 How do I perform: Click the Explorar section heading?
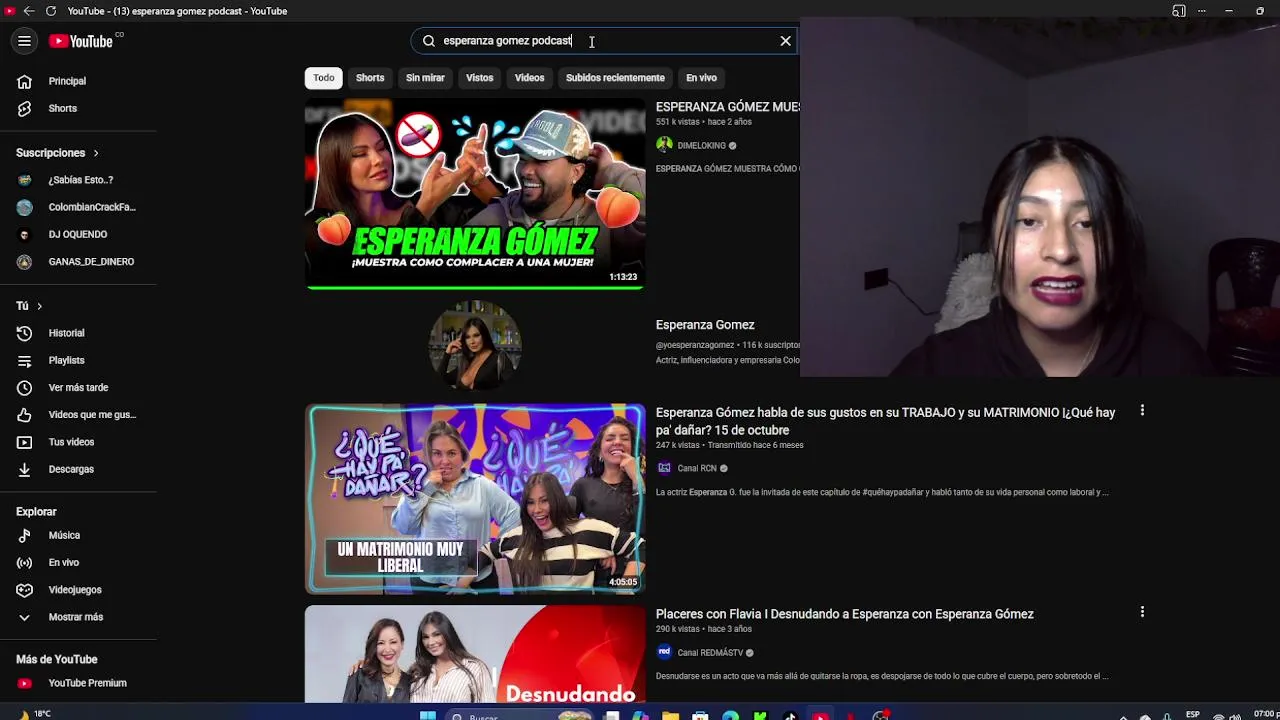pos(36,512)
